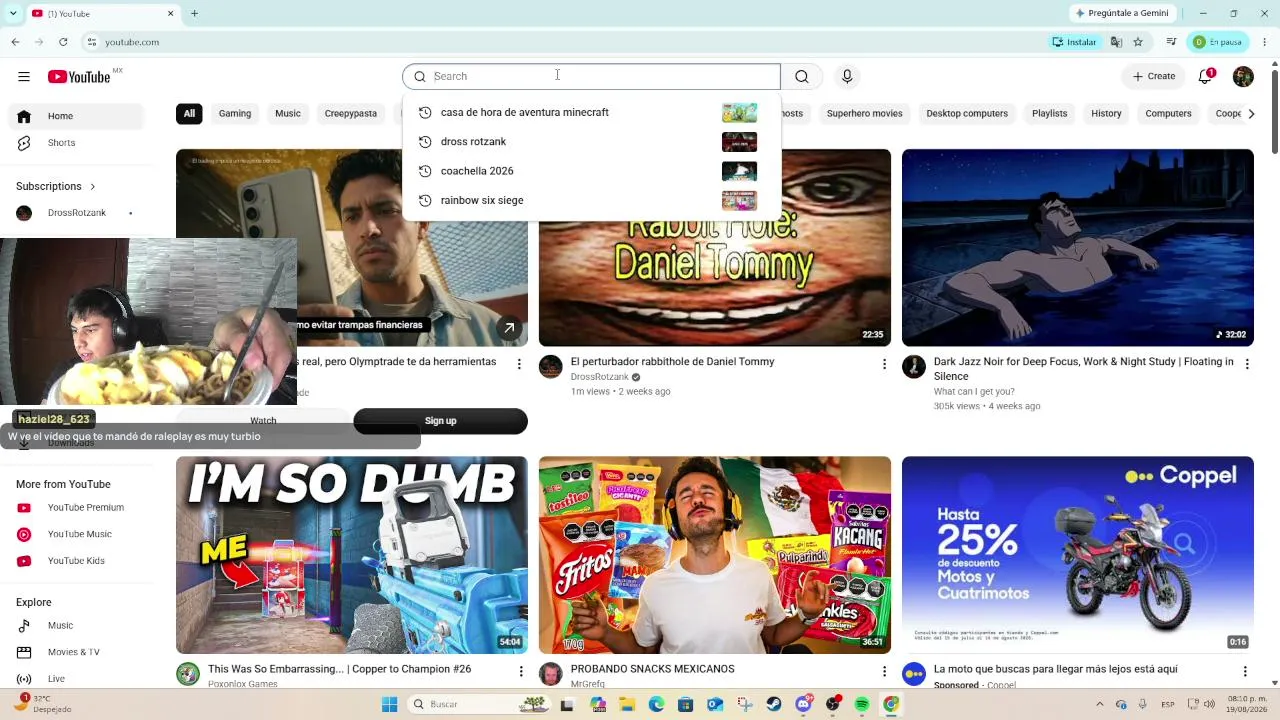Select the Music category chip

coord(288,114)
